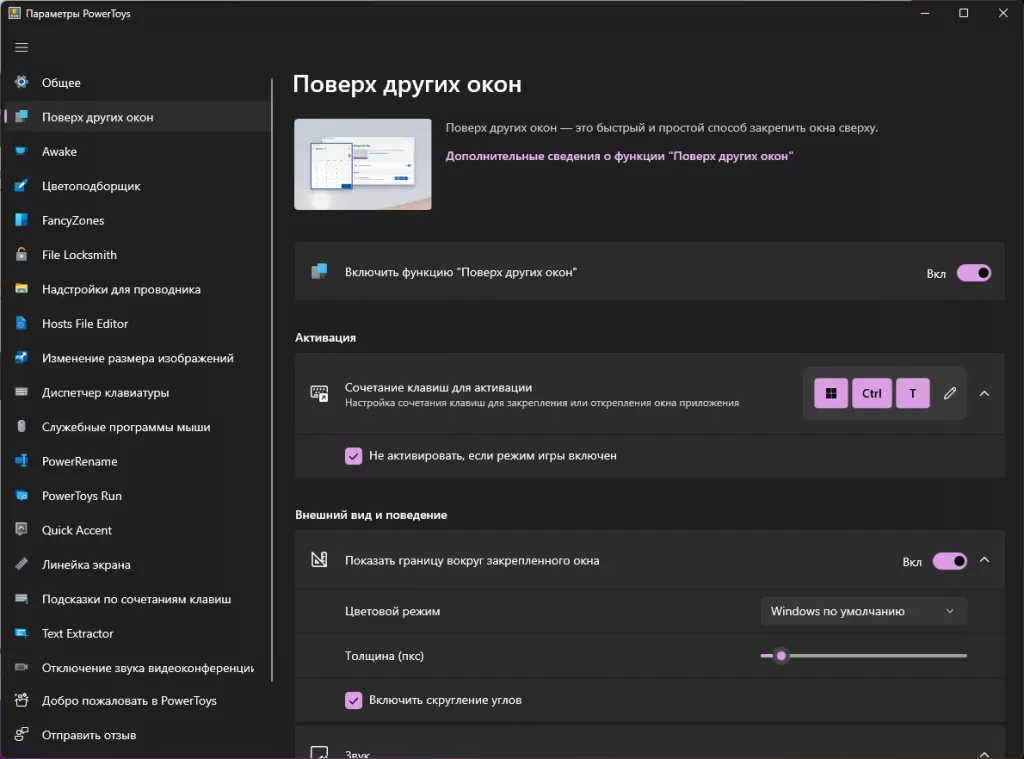Viewport: 1024px width, 759px height.
Task: Open the "Дополнительные сведения" link
Action: pos(619,156)
